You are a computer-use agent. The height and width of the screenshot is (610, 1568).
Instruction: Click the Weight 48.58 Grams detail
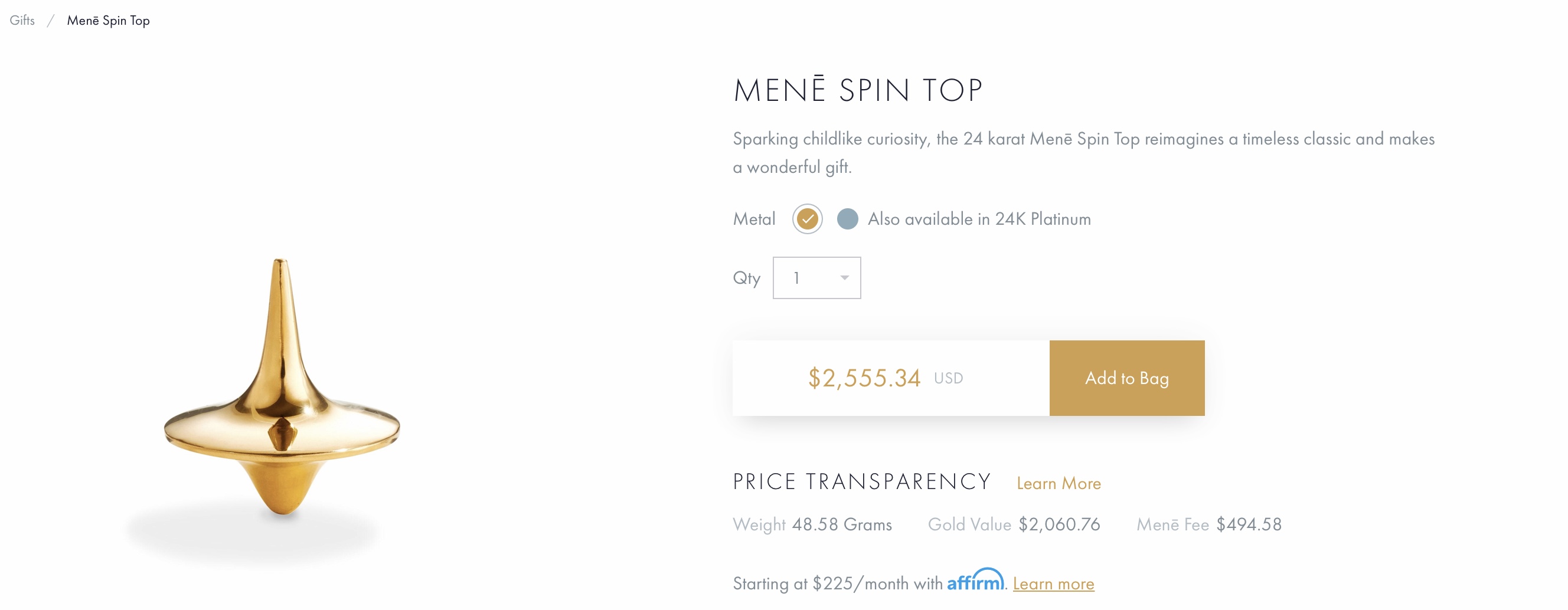click(x=812, y=525)
